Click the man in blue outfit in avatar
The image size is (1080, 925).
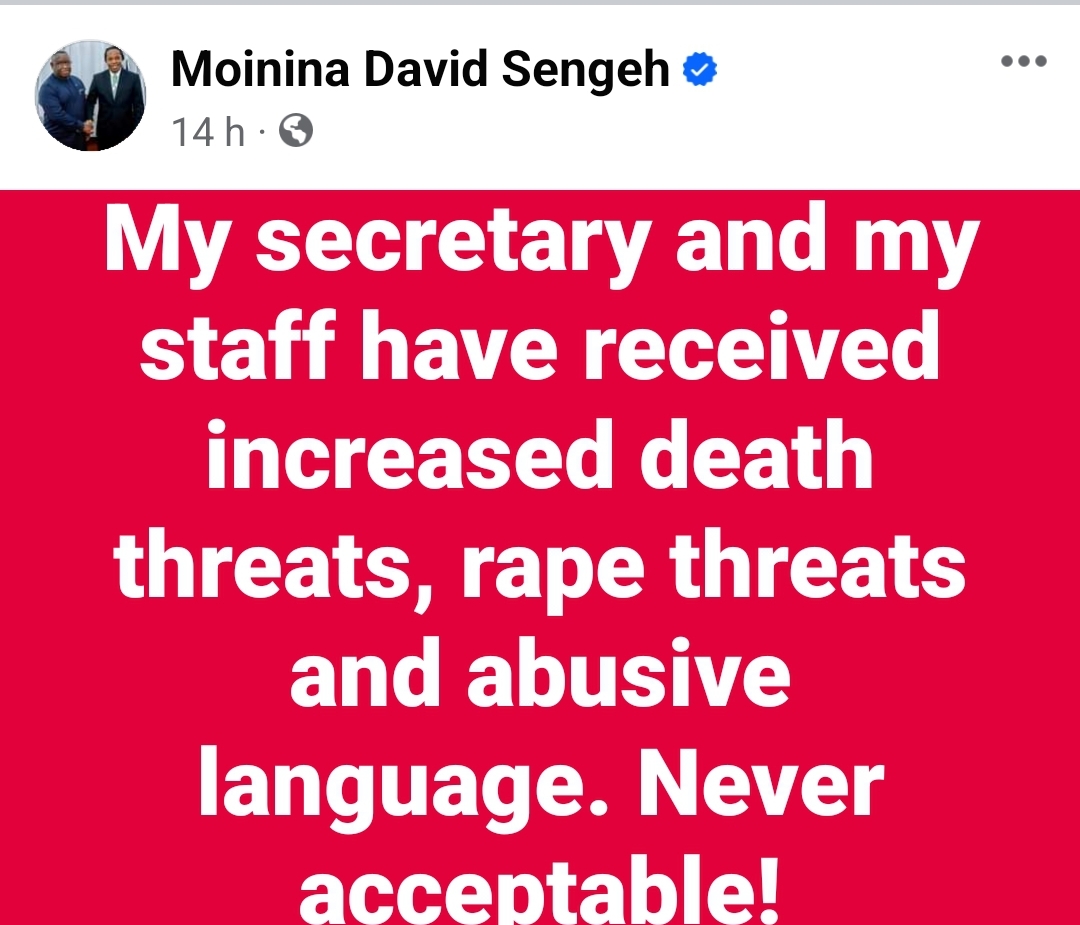pos(64,103)
